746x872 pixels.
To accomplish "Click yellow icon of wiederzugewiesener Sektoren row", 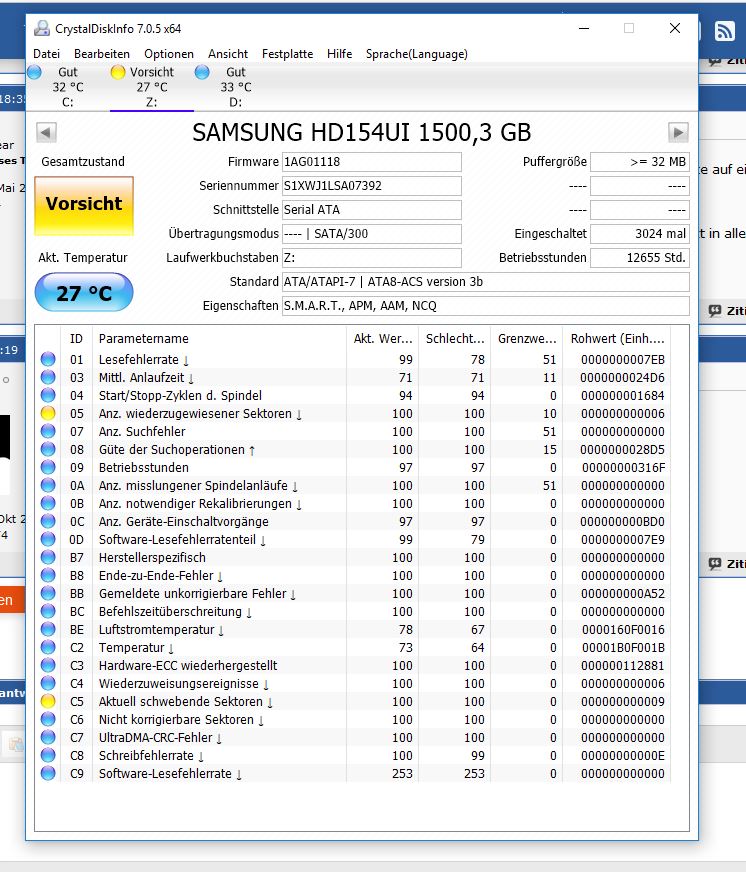I will [x=48, y=413].
